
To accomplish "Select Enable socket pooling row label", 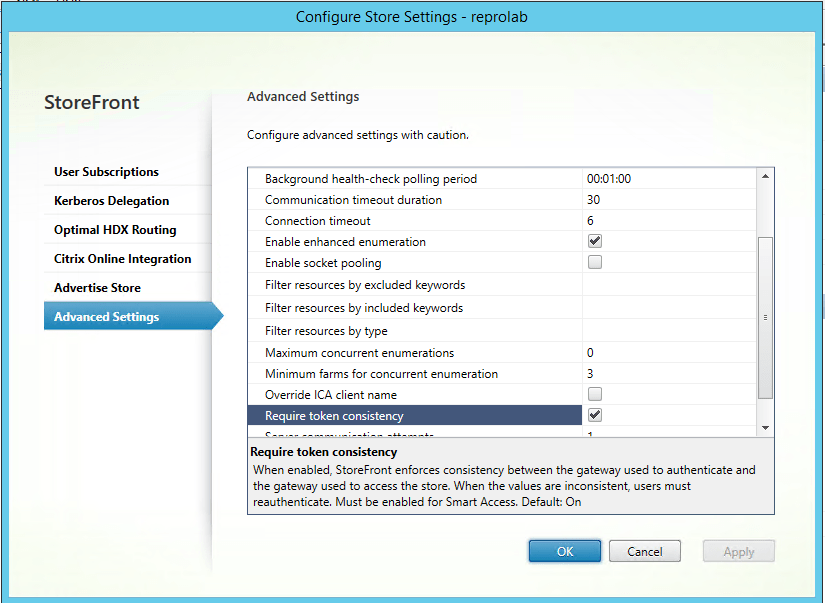I will click(323, 263).
